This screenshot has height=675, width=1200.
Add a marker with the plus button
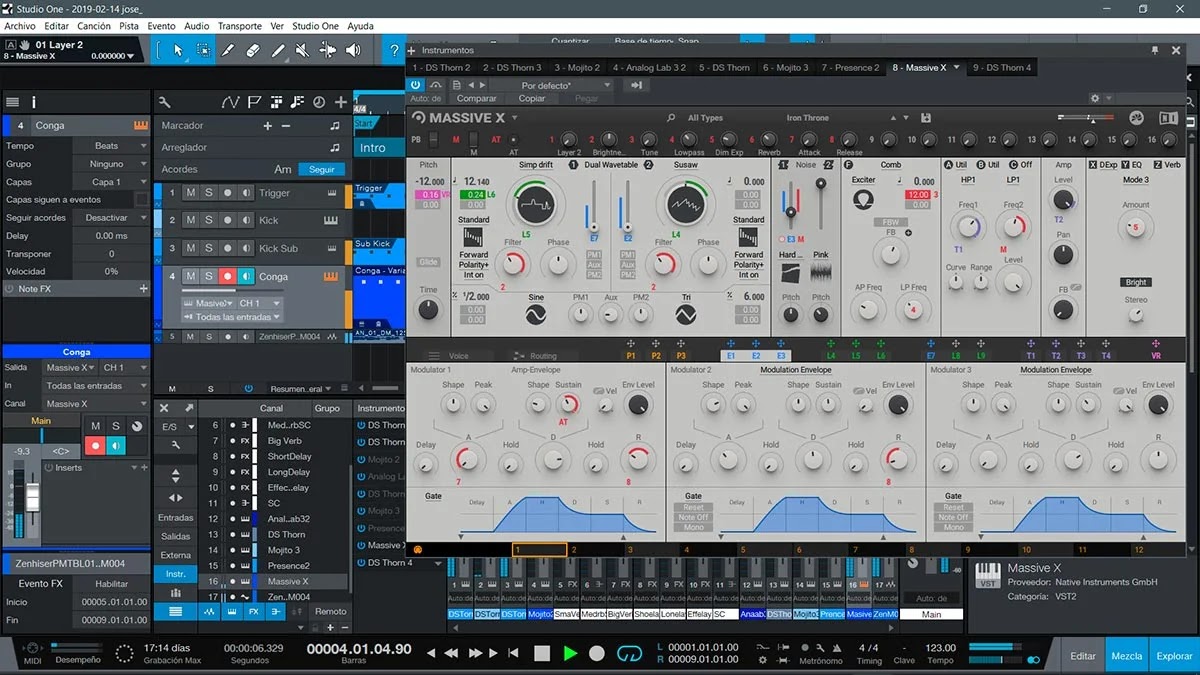(x=267, y=126)
